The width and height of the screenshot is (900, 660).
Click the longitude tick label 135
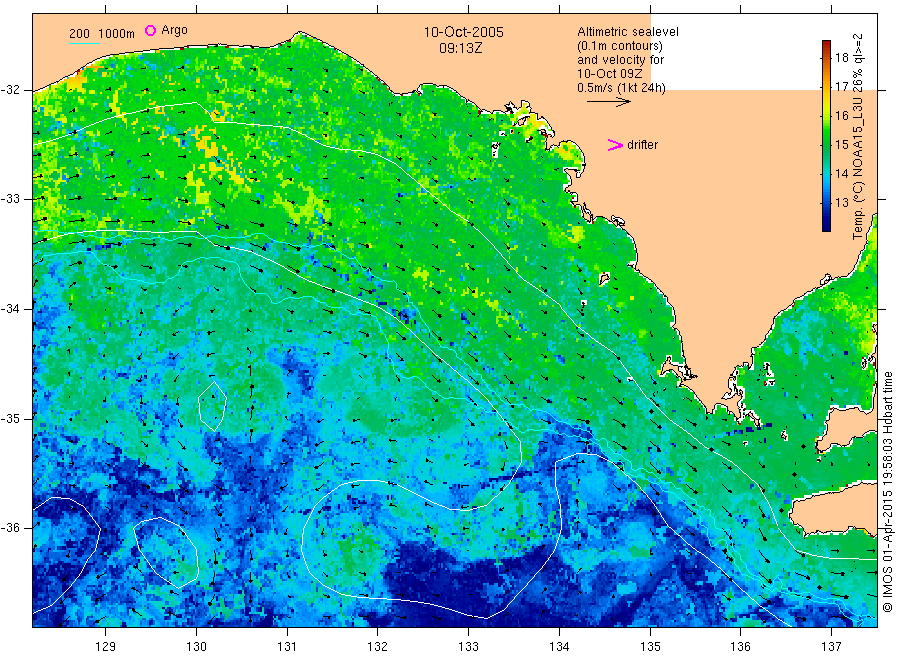pyautogui.click(x=650, y=647)
